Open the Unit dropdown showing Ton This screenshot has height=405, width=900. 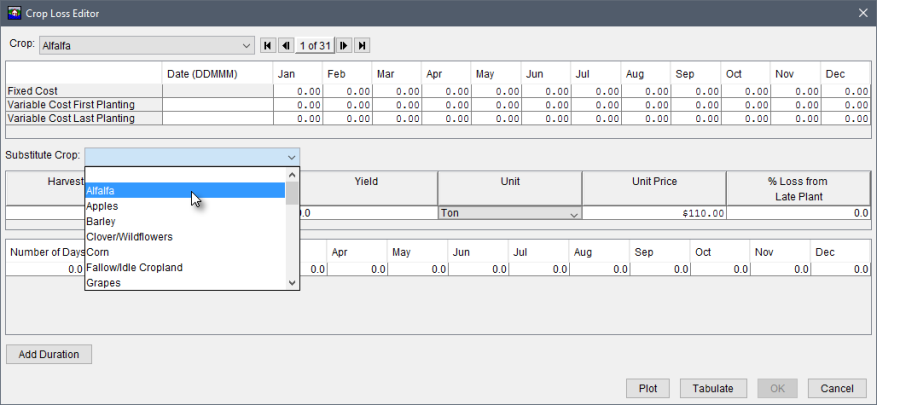(x=573, y=214)
